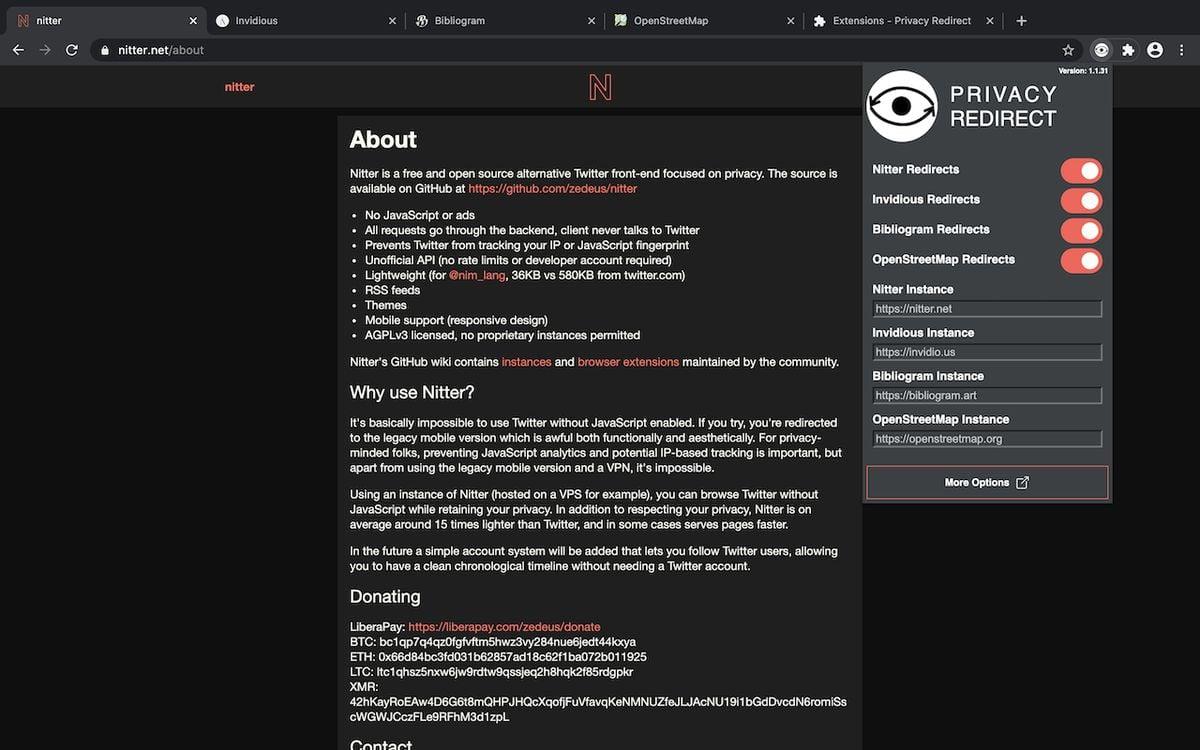This screenshot has width=1200, height=750.
Task: Open a new browser tab
Action: [x=1021, y=20]
